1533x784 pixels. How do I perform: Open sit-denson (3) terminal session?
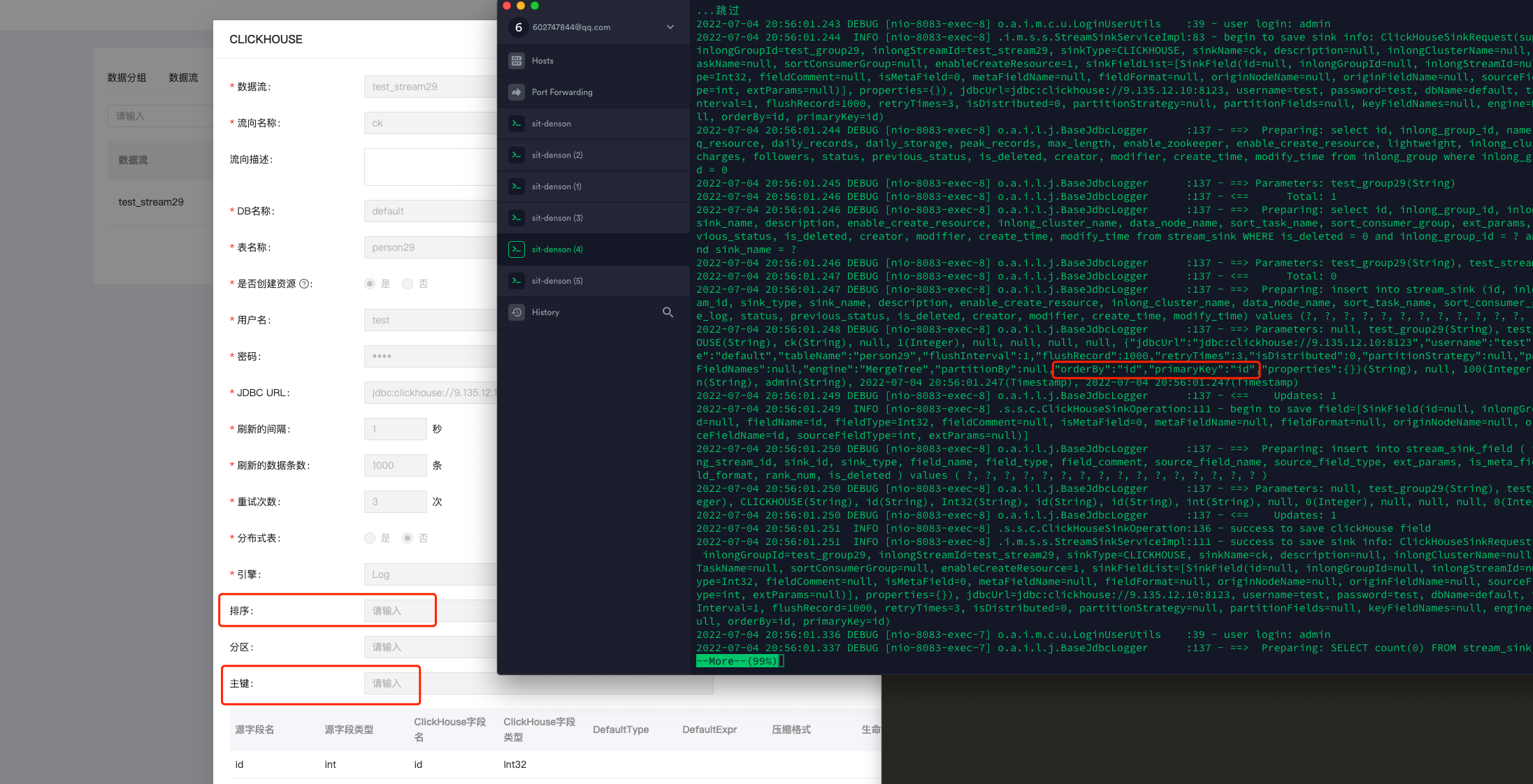tap(556, 218)
